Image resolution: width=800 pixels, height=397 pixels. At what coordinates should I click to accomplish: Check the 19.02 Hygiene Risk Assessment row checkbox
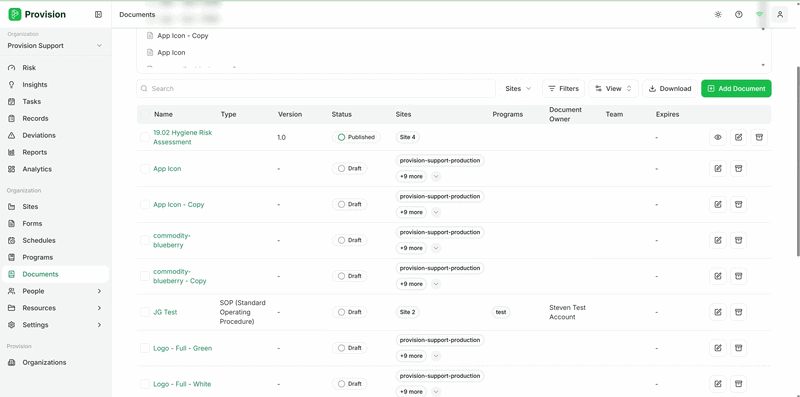(x=145, y=137)
